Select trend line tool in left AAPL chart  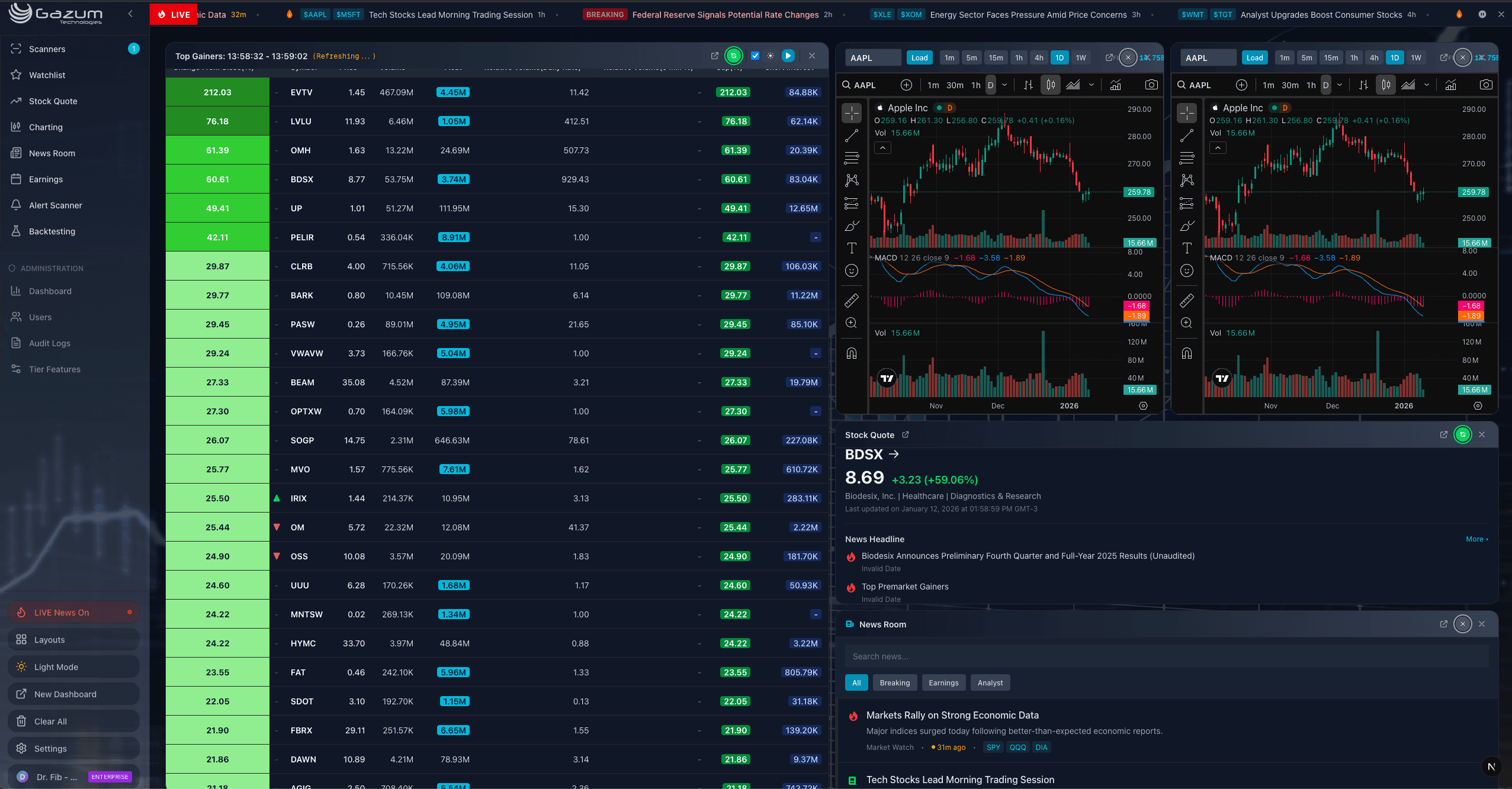[x=851, y=136]
